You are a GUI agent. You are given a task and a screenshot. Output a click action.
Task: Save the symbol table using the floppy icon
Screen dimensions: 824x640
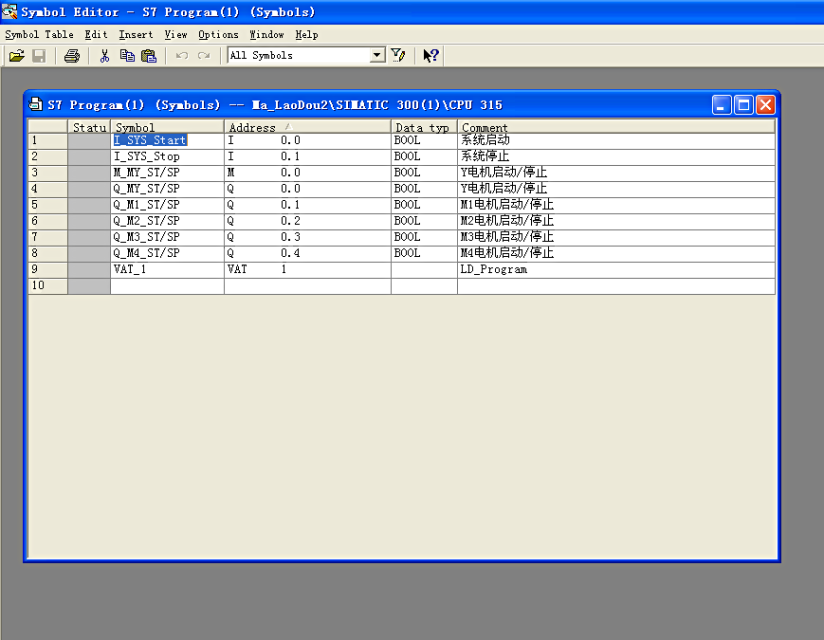point(39,56)
